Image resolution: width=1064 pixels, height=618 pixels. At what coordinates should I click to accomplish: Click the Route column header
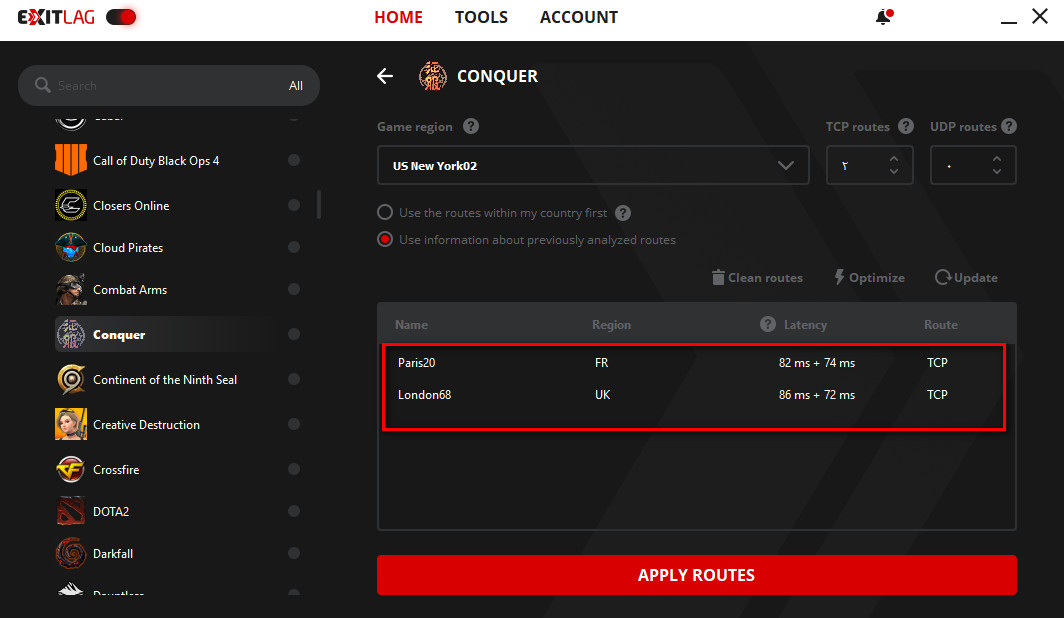940,325
